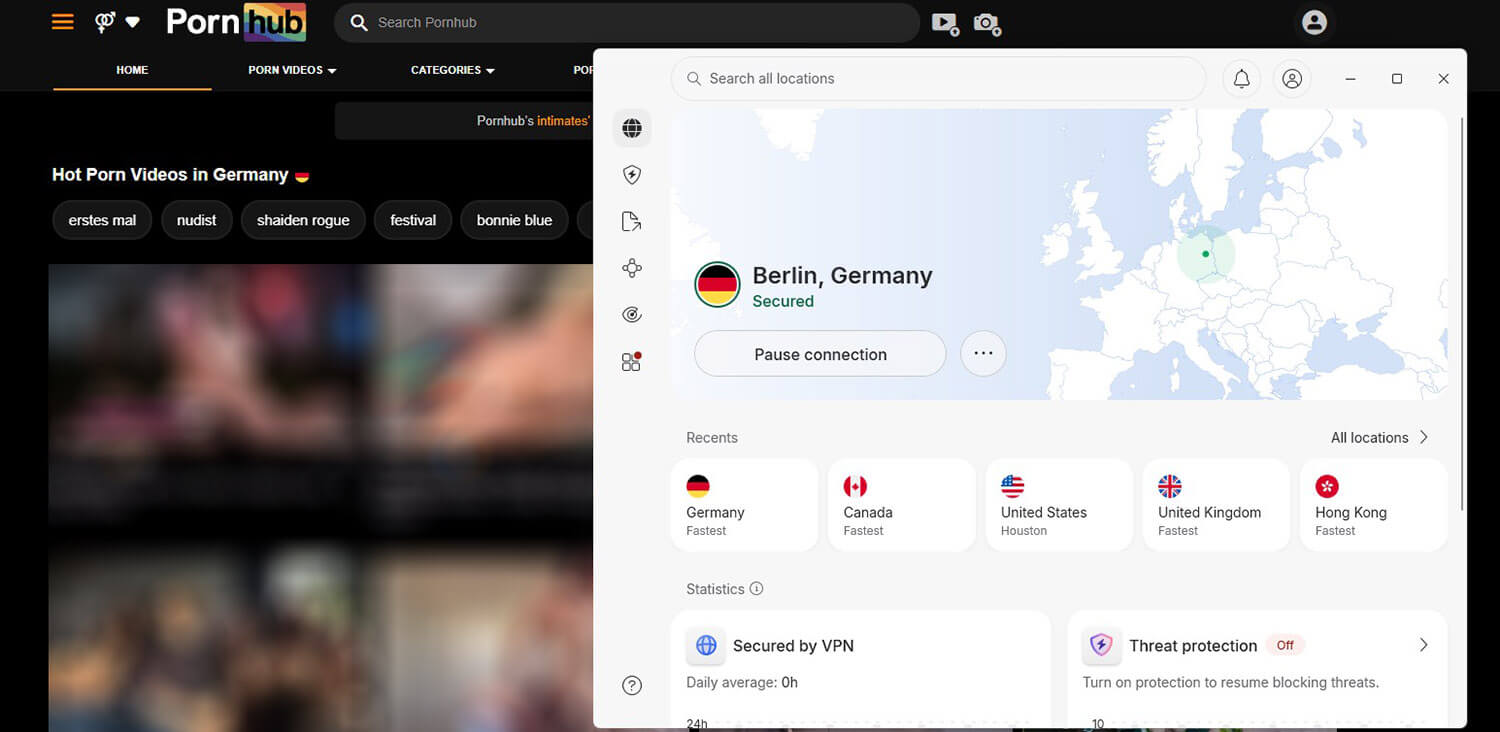The height and width of the screenshot is (732, 1500).
Task: Click 'Secured' status text under Berlin
Action: pos(783,301)
